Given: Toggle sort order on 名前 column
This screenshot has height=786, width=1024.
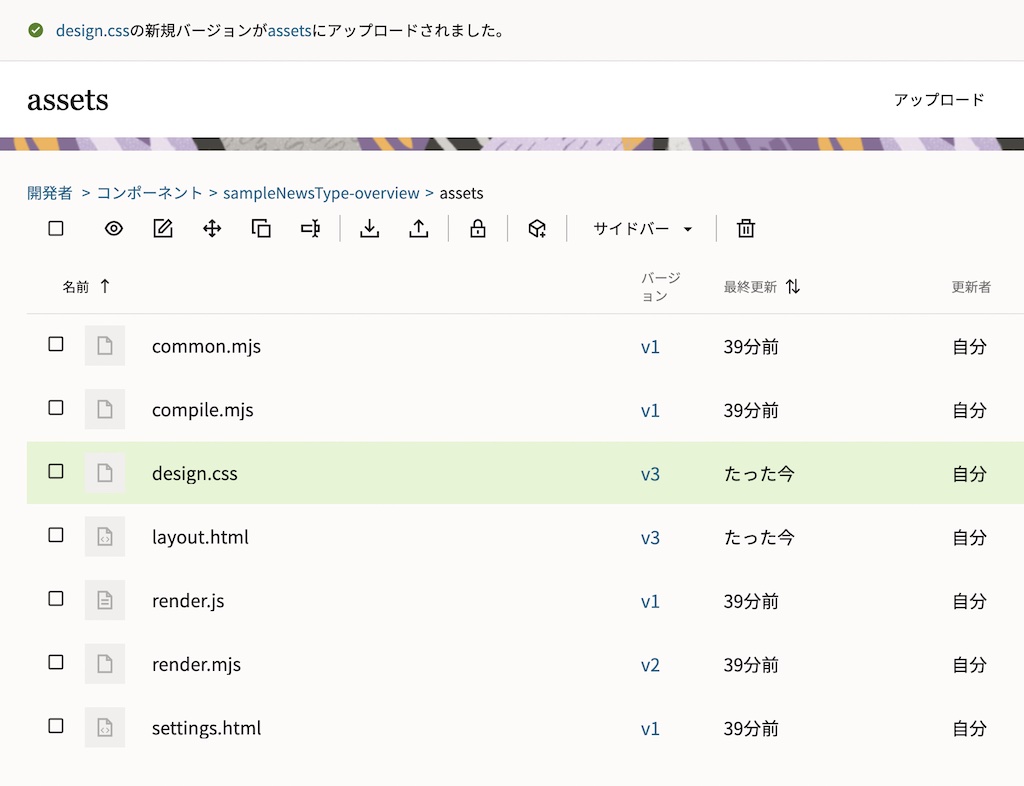Looking at the screenshot, I should click(x=105, y=287).
